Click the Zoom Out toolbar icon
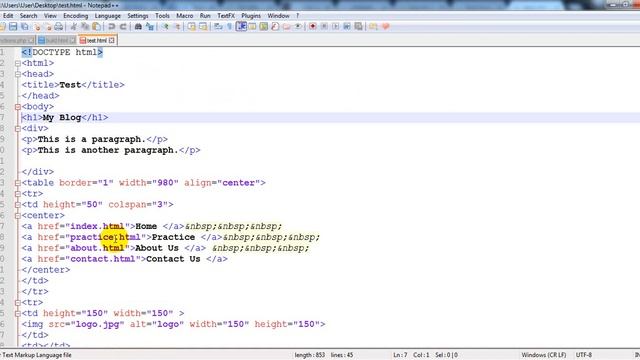Screen dimensions: 640x360 178,27
